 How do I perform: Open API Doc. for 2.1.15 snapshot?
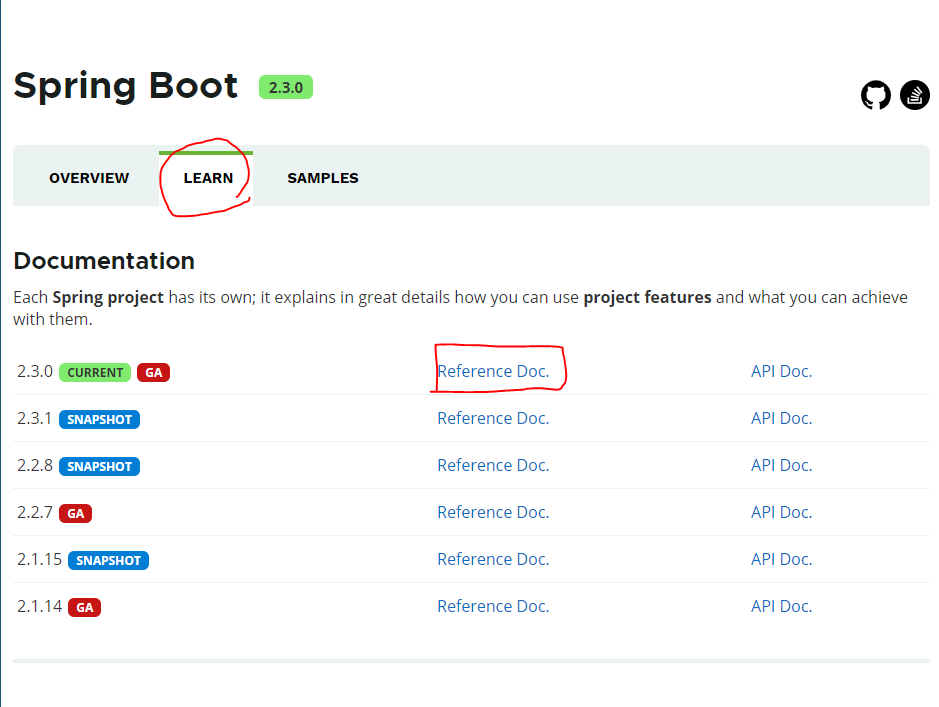click(x=782, y=559)
